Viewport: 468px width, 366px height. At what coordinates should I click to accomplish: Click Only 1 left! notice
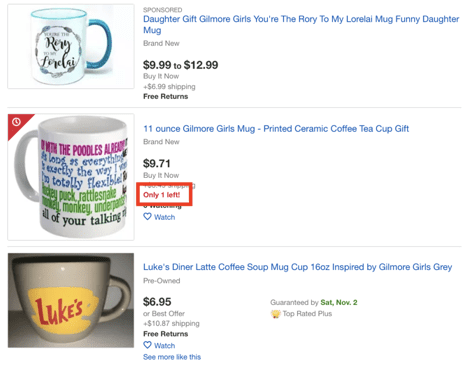pyautogui.click(x=162, y=195)
